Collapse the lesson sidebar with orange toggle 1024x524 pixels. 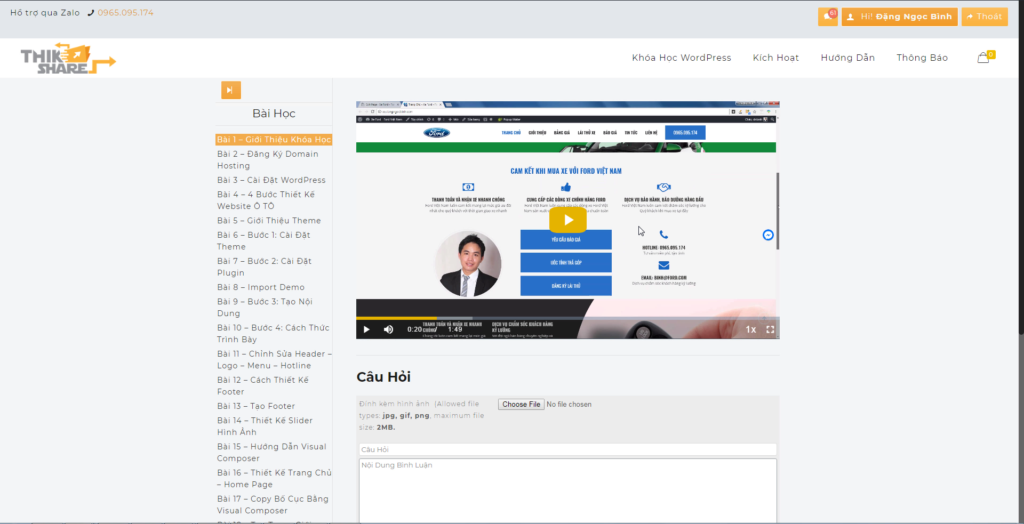click(x=231, y=90)
